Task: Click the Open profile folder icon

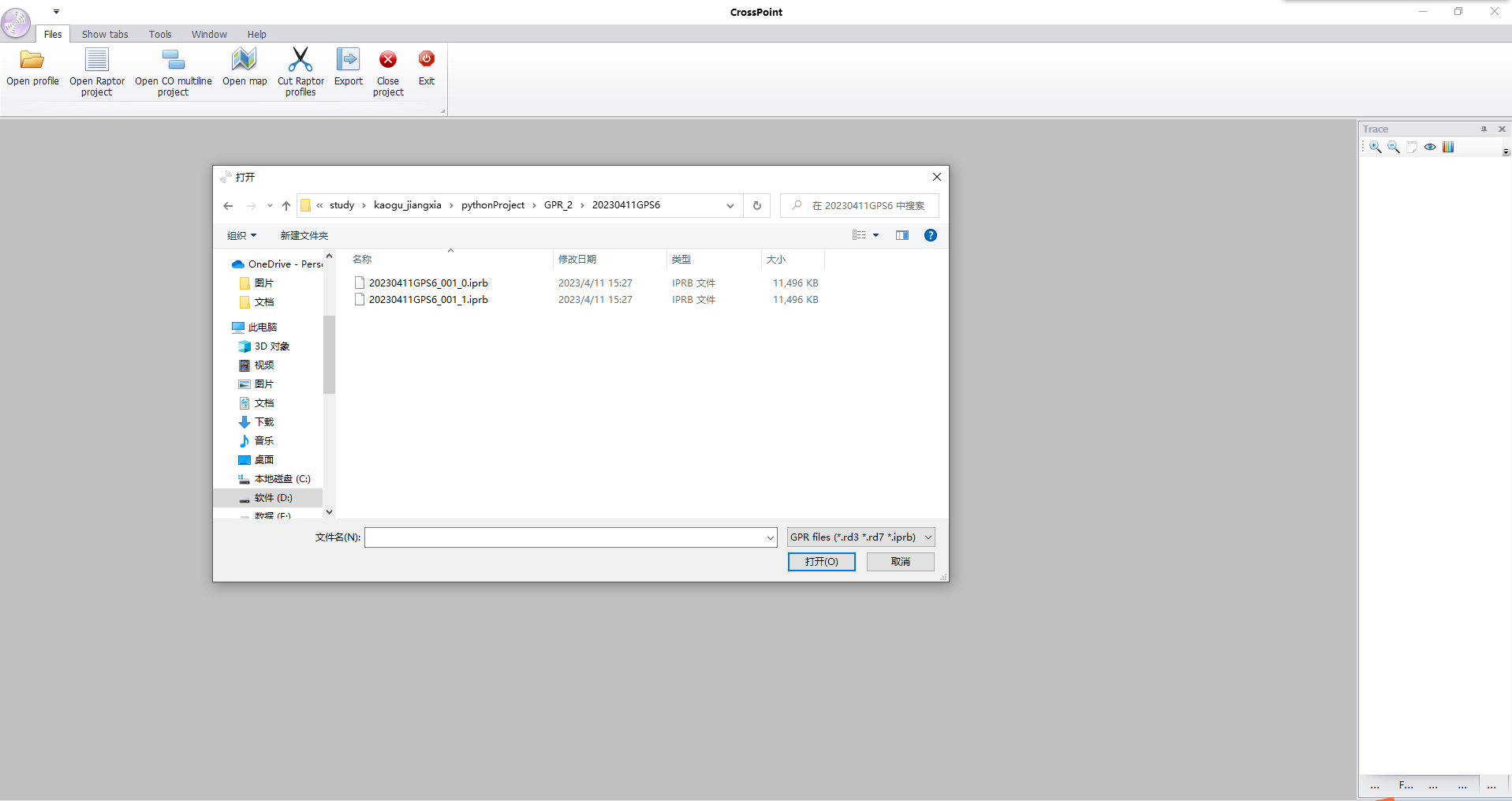Action: point(32,60)
